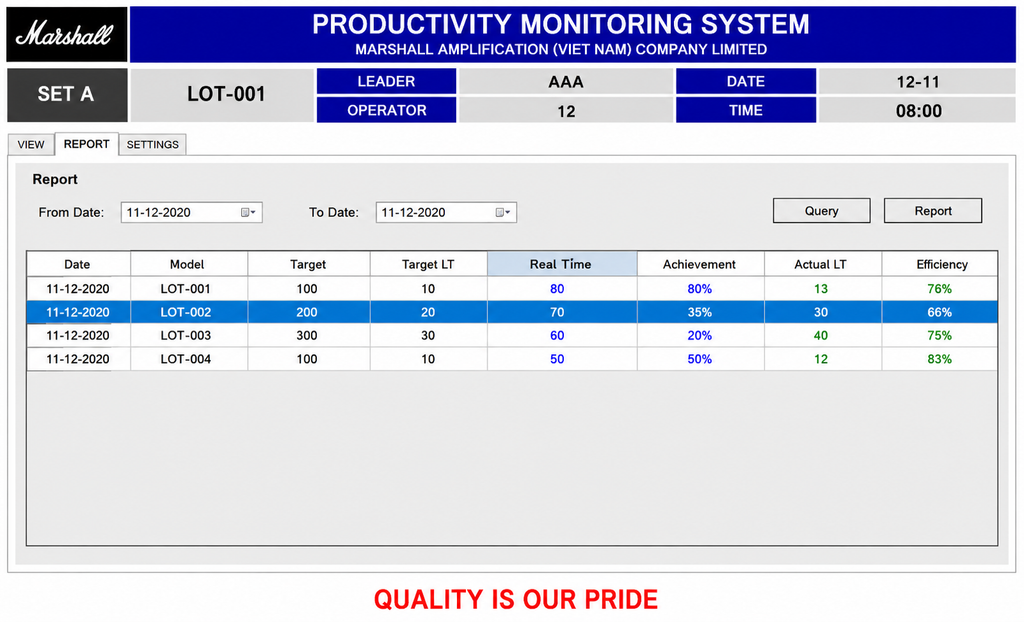The height and width of the screenshot is (622, 1024).
Task: Click the Achievement column header
Action: click(700, 264)
